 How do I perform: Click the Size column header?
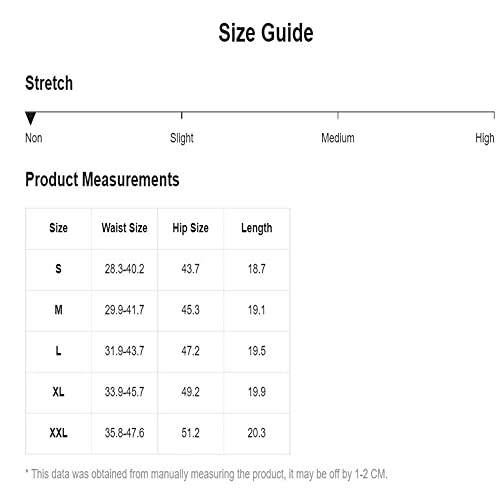pyautogui.click(x=58, y=228)
